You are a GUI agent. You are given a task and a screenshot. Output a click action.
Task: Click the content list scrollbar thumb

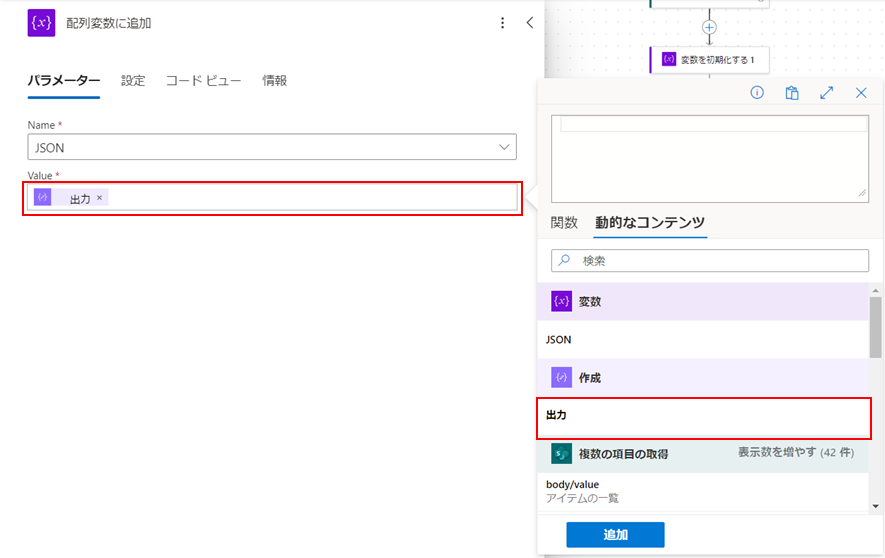click(875, 327)
